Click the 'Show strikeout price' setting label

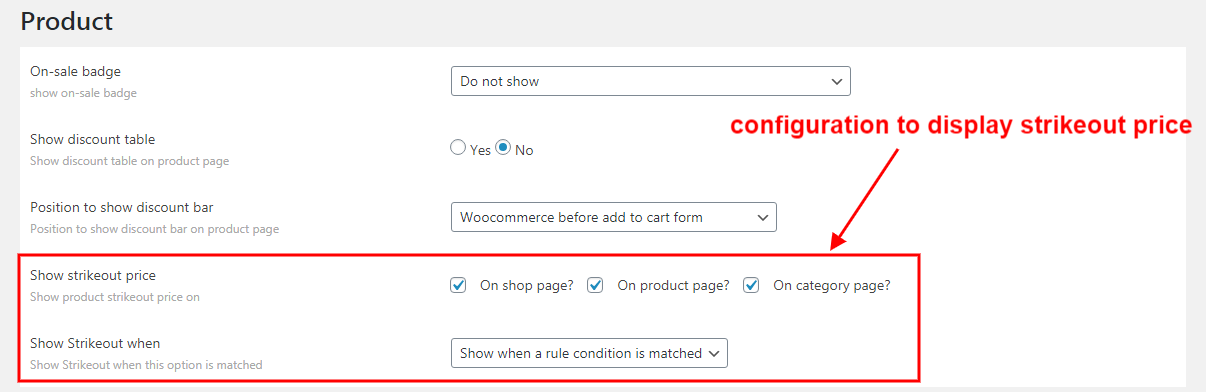[x=93, y=275]
